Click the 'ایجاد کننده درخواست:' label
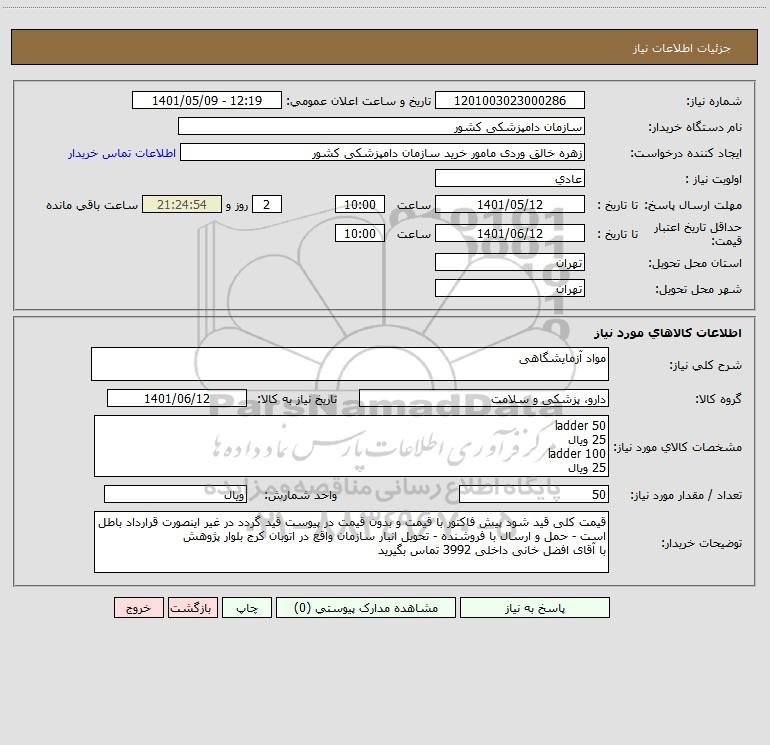Viewport: 770px width, 745px height. (x=686, y=153)
